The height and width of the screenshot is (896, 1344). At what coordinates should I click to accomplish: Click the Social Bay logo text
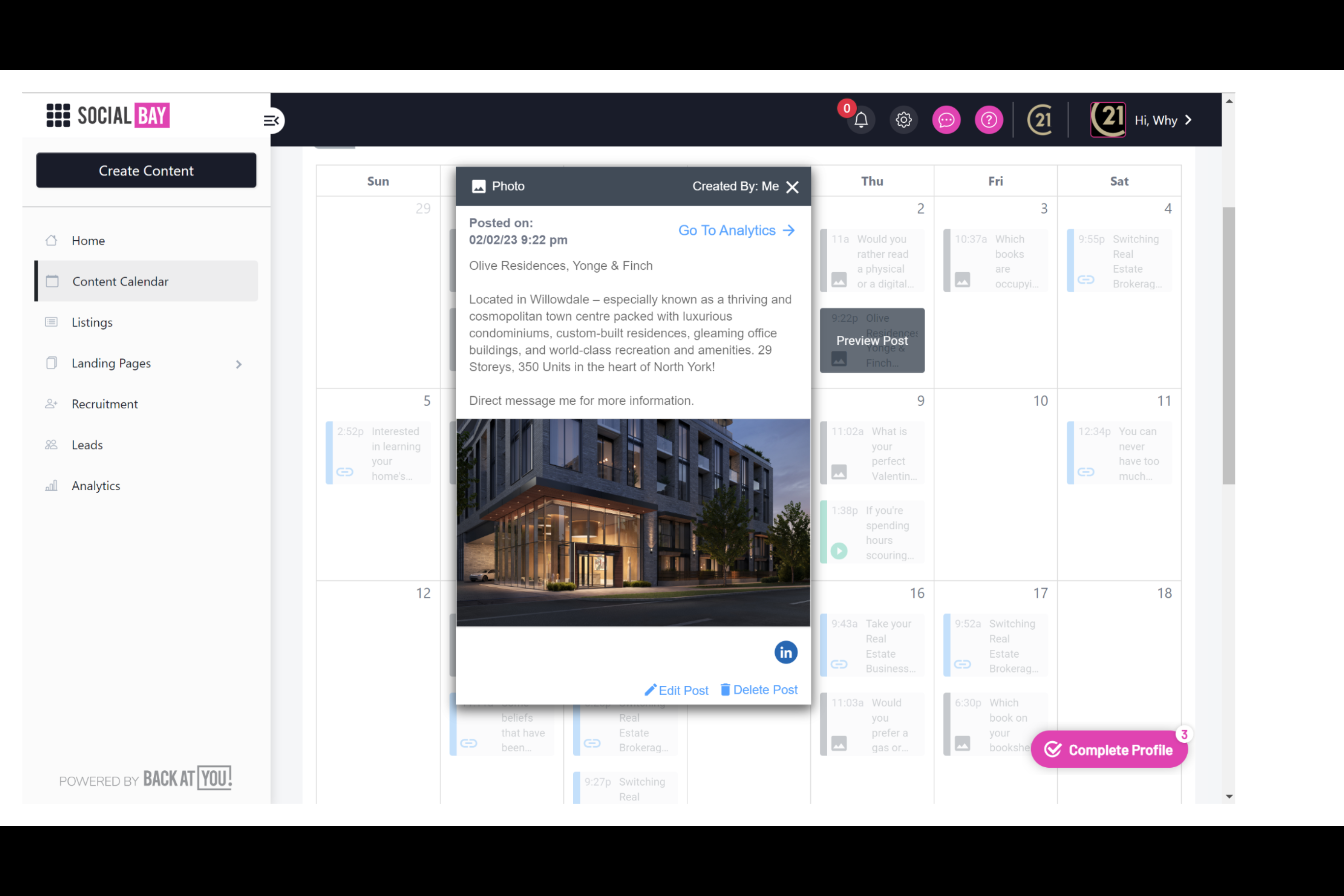(x=123, y=115)
